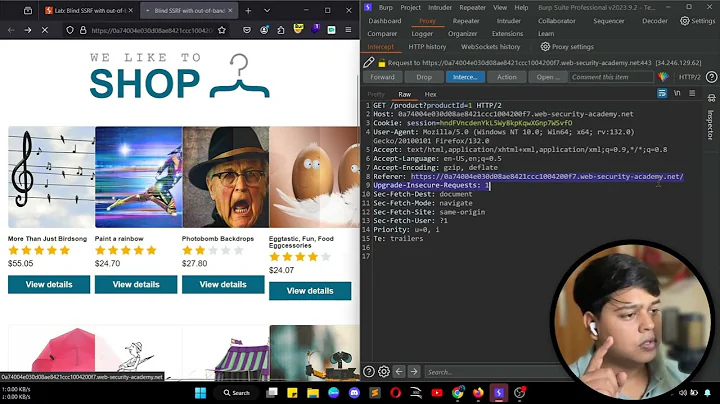Toggle the Intercept on/off button
720x404 pixels.
point(465,77)
